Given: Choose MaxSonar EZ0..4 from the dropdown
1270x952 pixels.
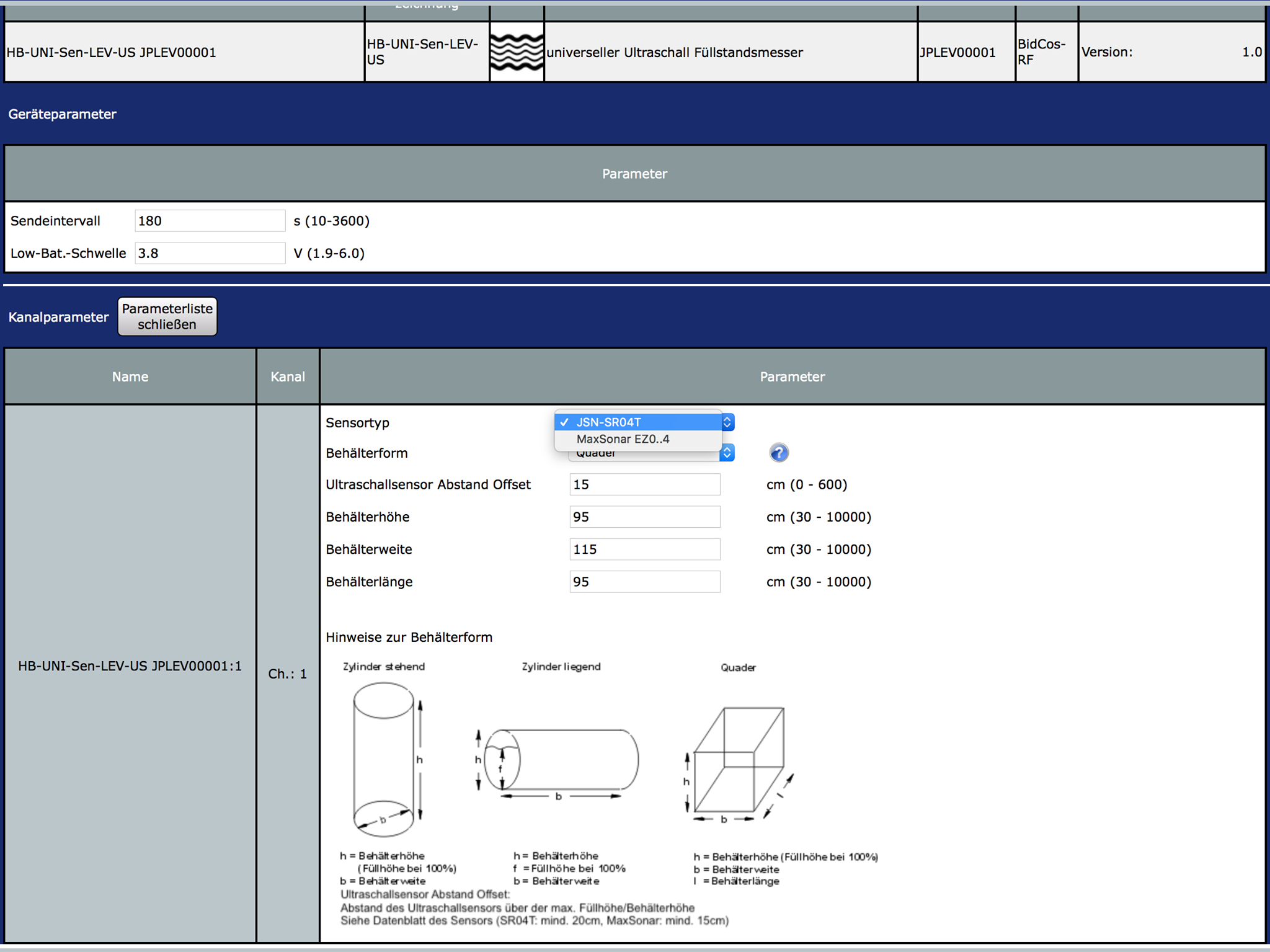Looking at the screenshot, I should click(623, 439).
